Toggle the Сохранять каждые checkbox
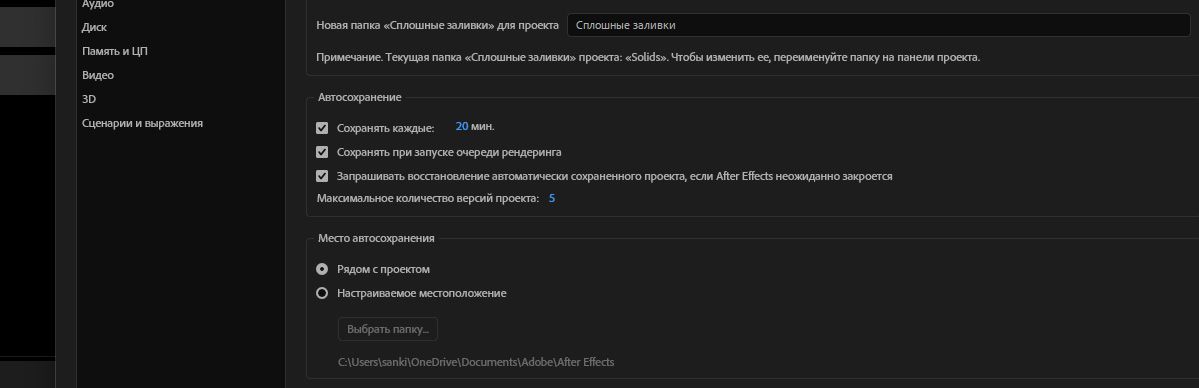 322,128
